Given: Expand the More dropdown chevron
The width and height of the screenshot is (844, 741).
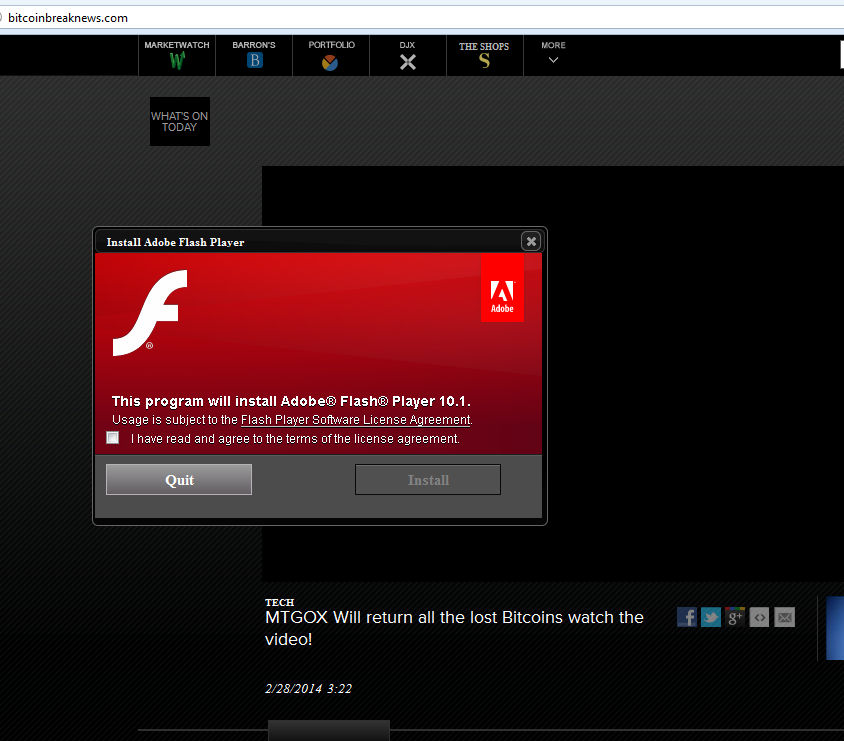Looking at the screenshot, I should coord(553,60).
